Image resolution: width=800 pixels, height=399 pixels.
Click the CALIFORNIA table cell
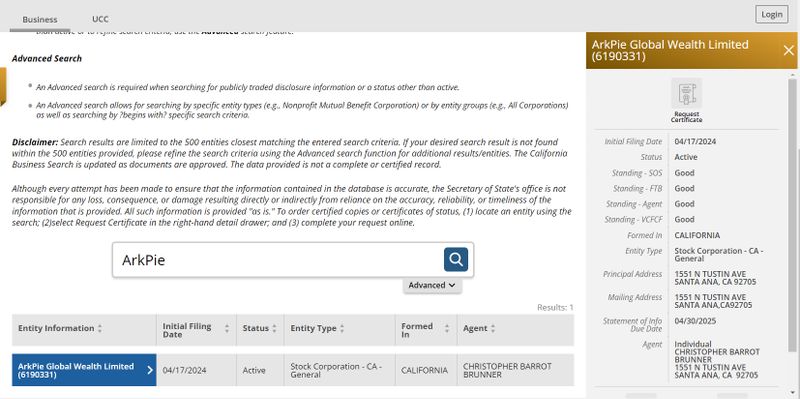coord(426,370)
